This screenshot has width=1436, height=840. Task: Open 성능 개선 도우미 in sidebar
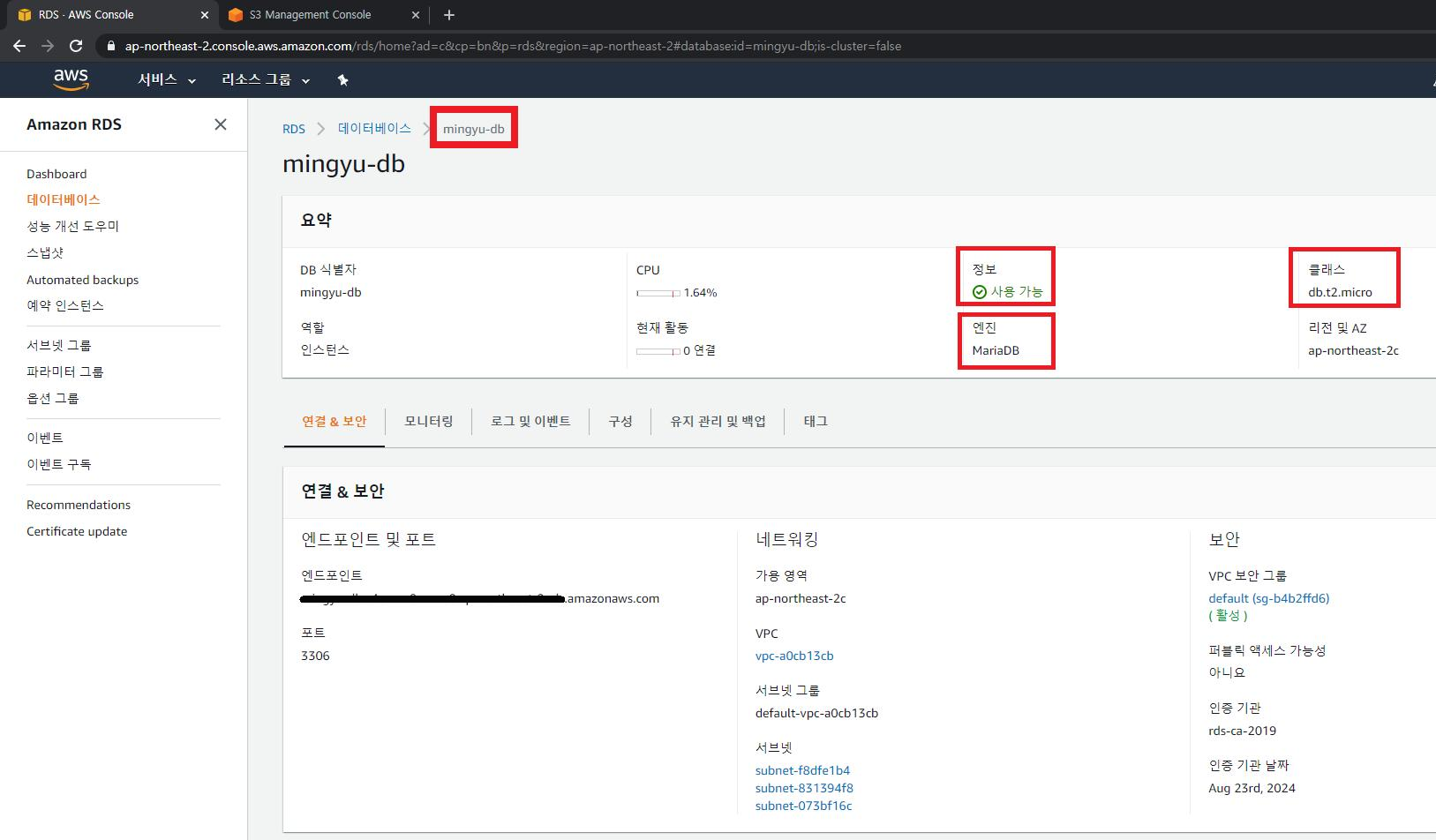click(72, 226)
